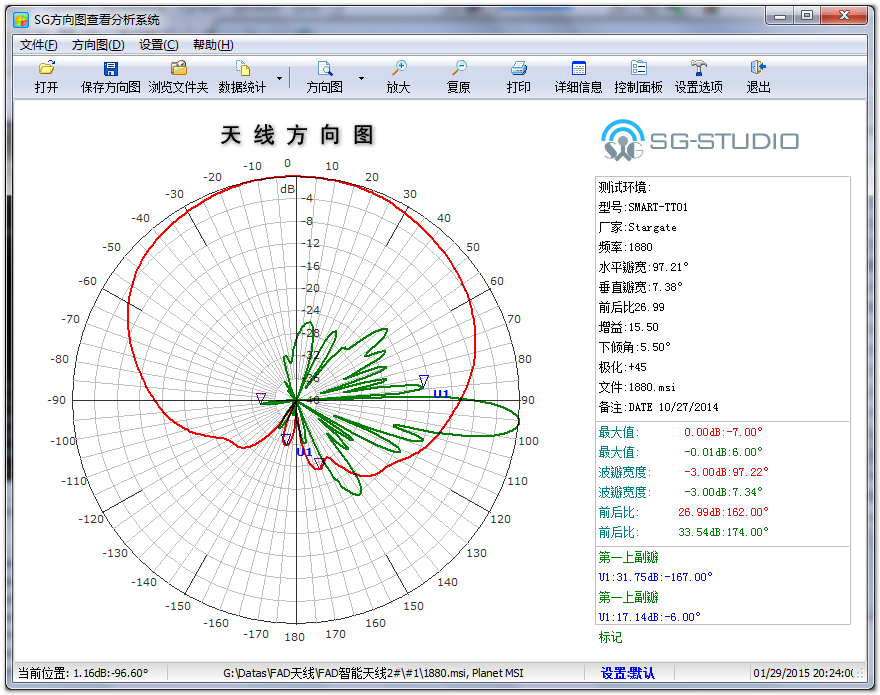Click the blue U1 marker near 90°
Screen dimensions: 880x695
(x=441, y=394)
